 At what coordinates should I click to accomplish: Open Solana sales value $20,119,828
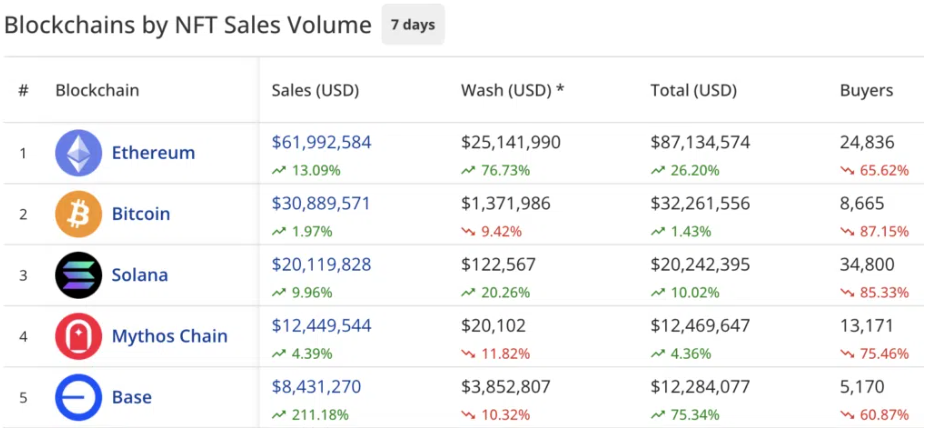click(321, 264)
